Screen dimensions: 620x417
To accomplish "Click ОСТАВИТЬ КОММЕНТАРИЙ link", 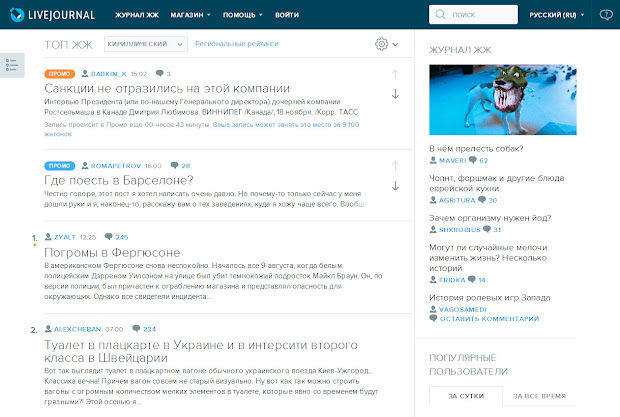I will [489, 319].
